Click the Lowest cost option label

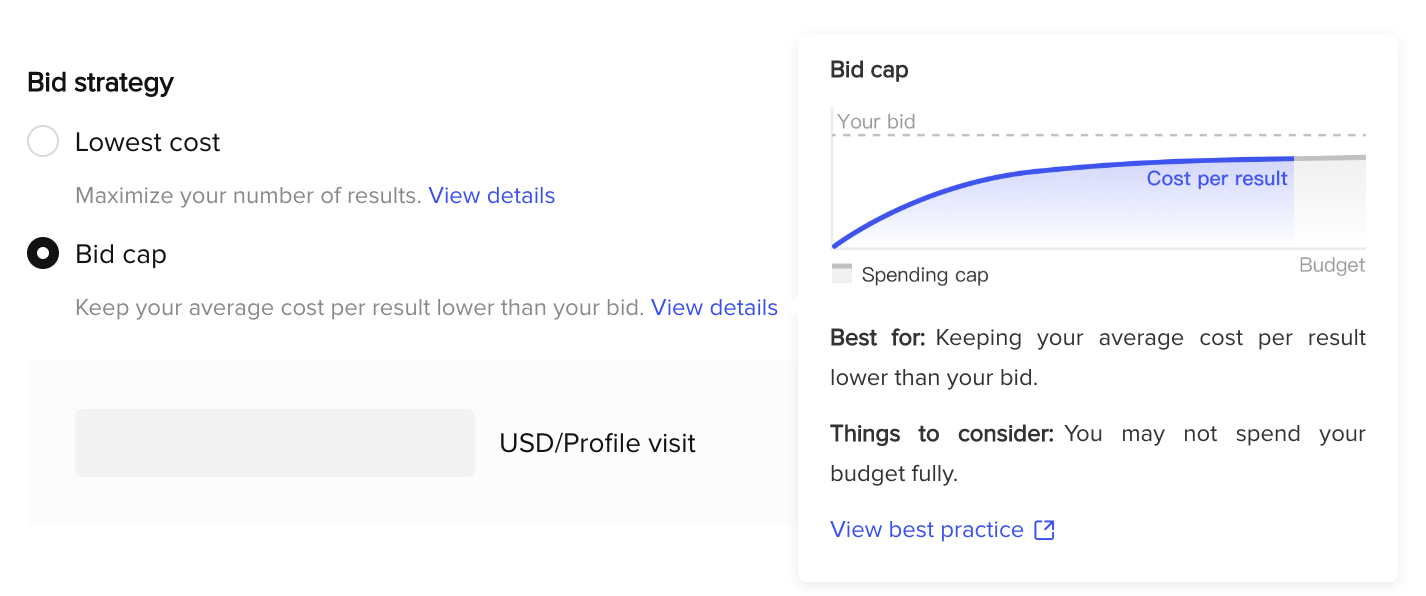[147, 142]
